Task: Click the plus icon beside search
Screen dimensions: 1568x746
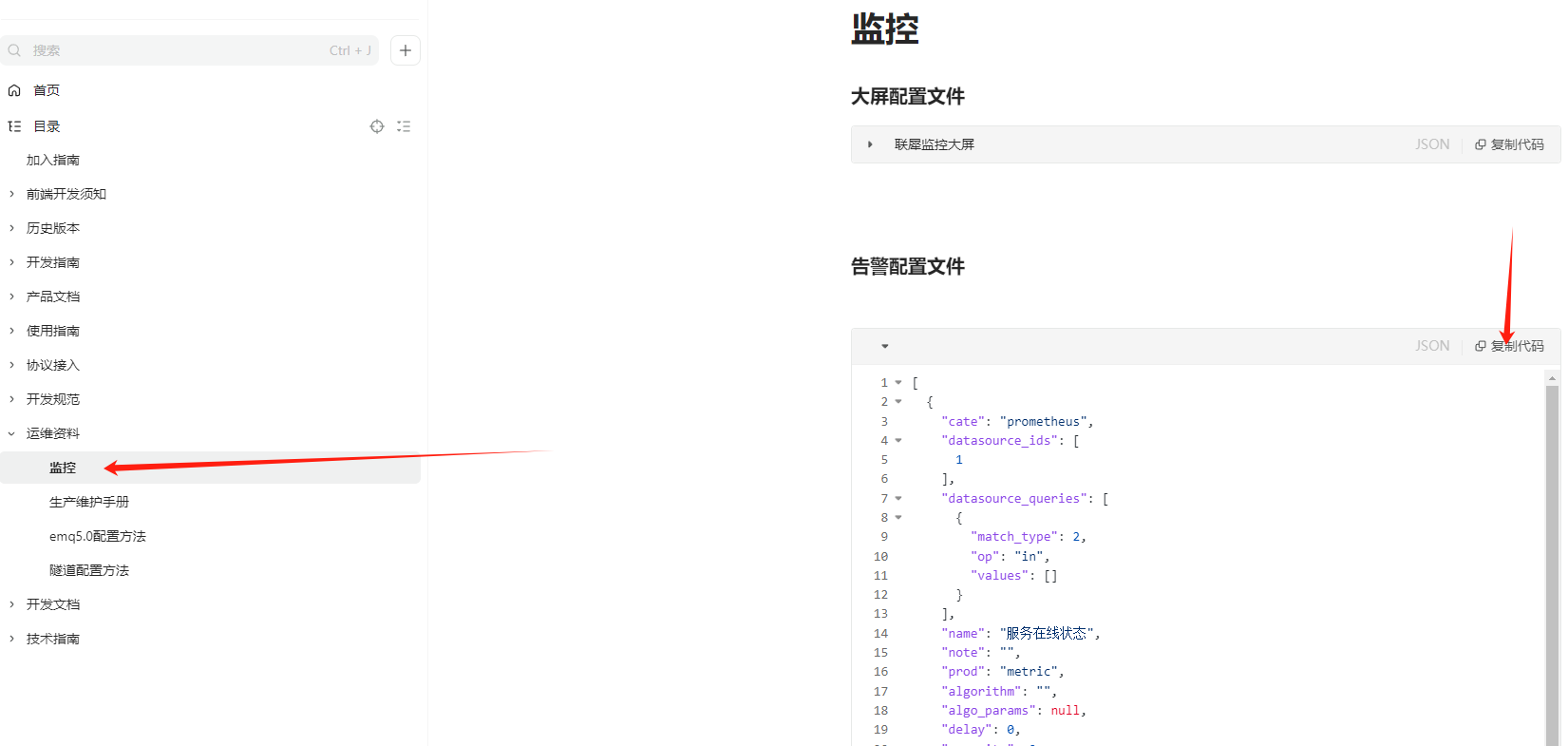Action: [406, 50]
